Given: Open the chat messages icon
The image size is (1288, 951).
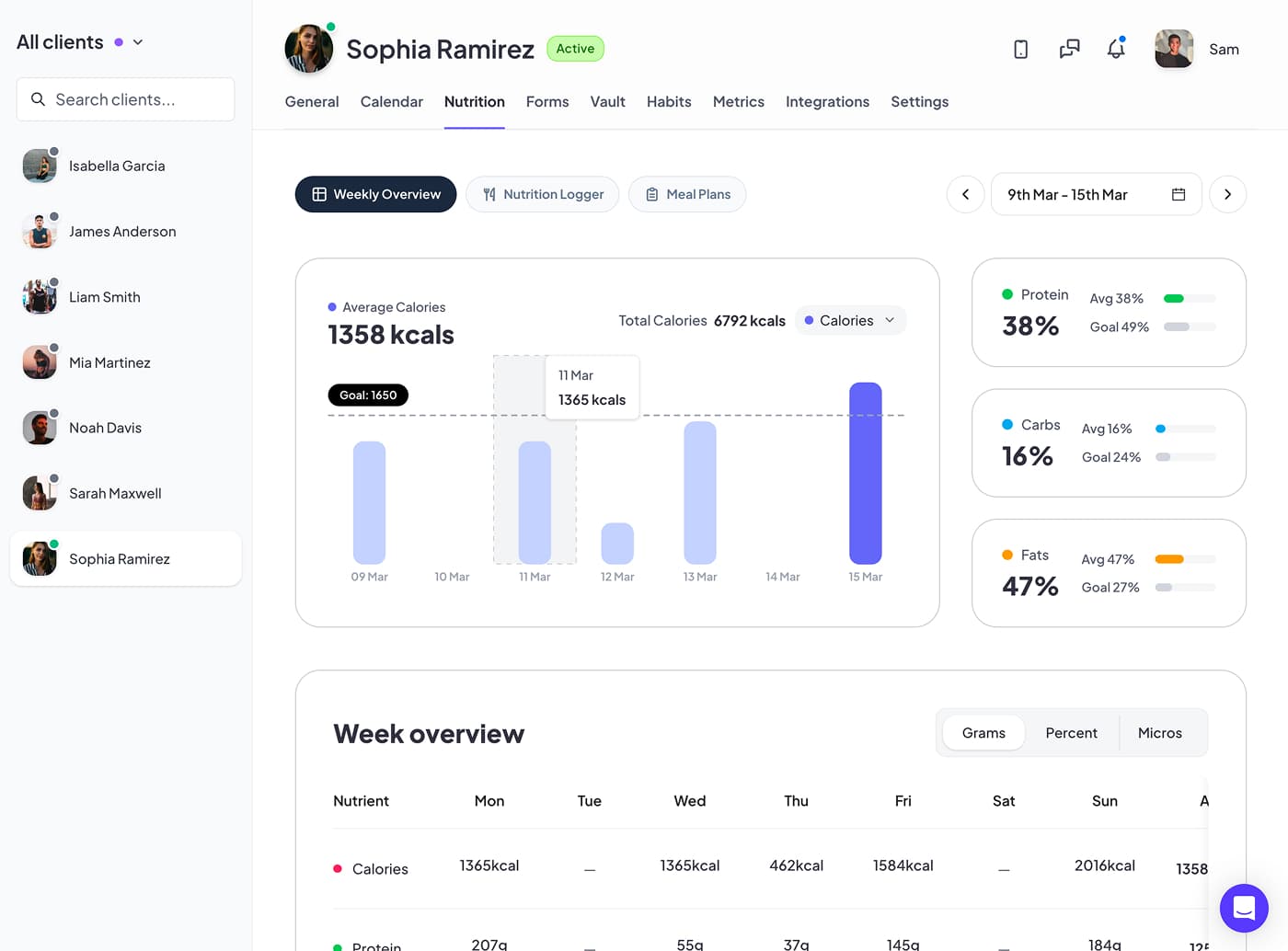Looking at the screenshot, I should tap(1069, 50).
